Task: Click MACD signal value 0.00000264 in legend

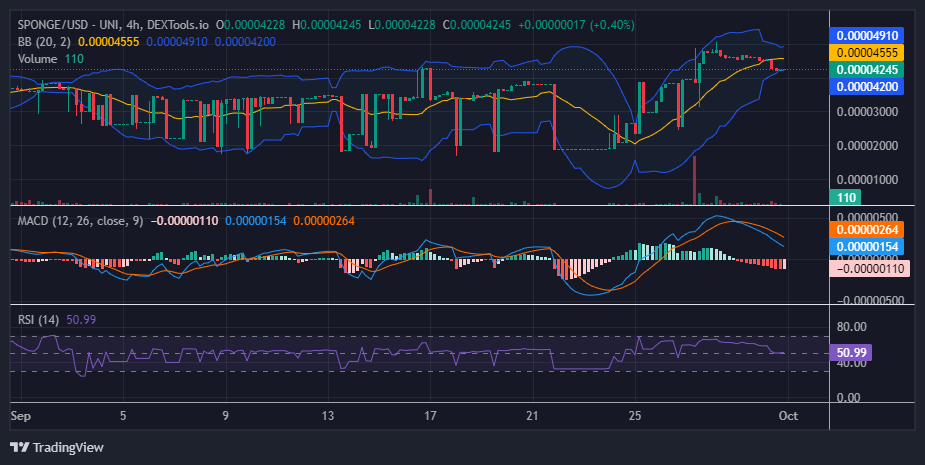Action: 324,221
